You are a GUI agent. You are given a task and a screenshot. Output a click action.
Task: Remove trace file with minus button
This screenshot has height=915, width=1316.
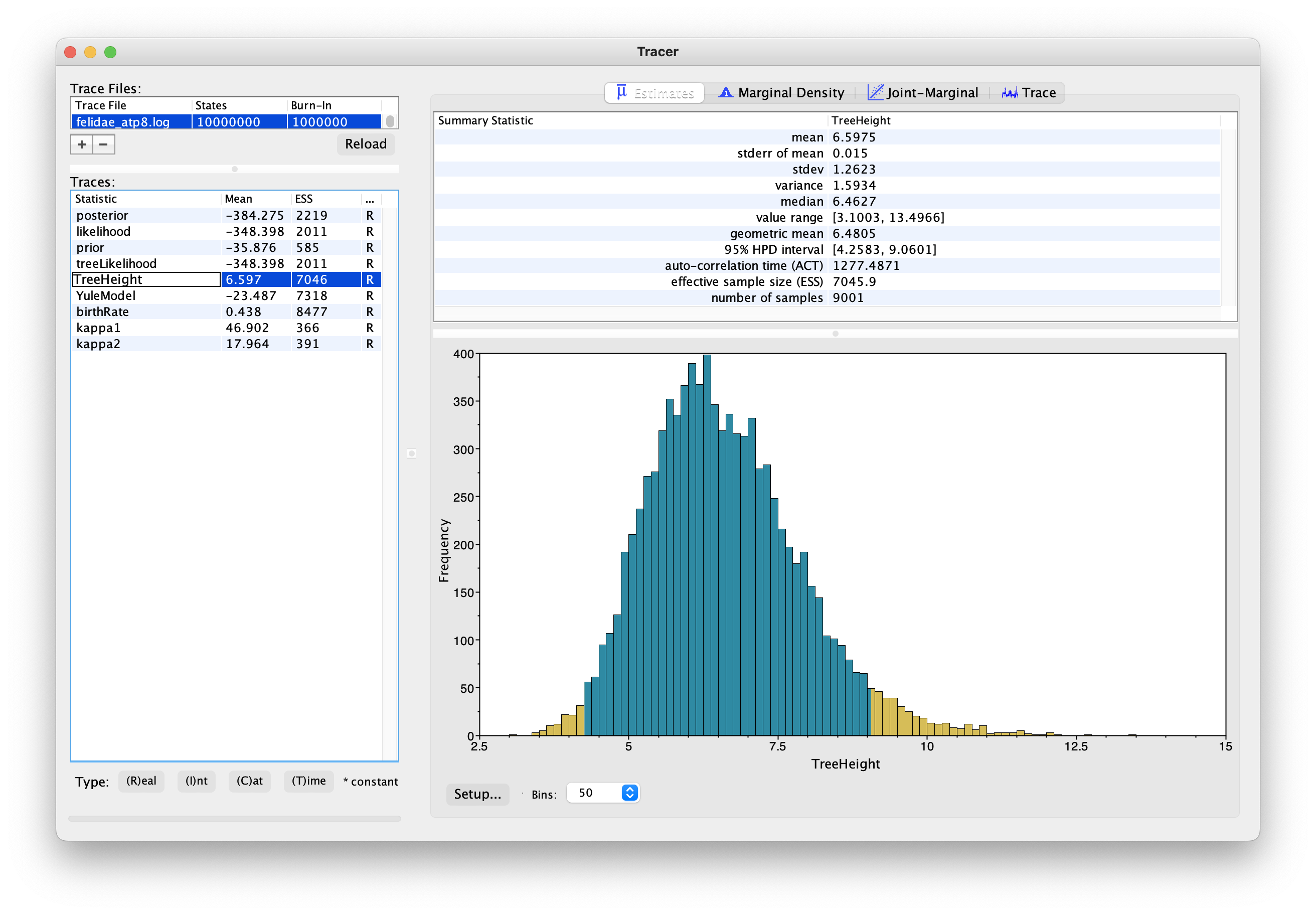(104, 144)
